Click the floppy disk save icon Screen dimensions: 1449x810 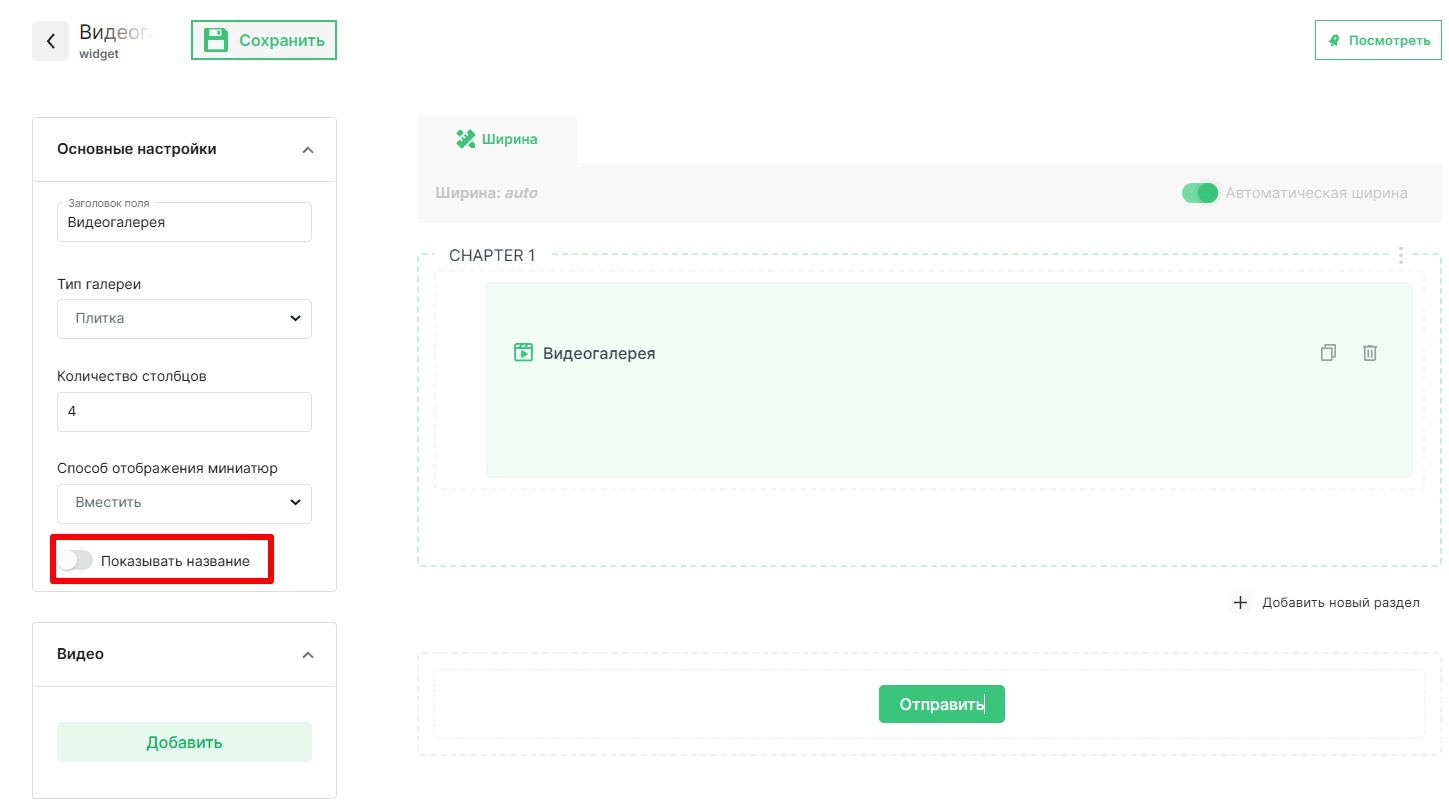216,40
